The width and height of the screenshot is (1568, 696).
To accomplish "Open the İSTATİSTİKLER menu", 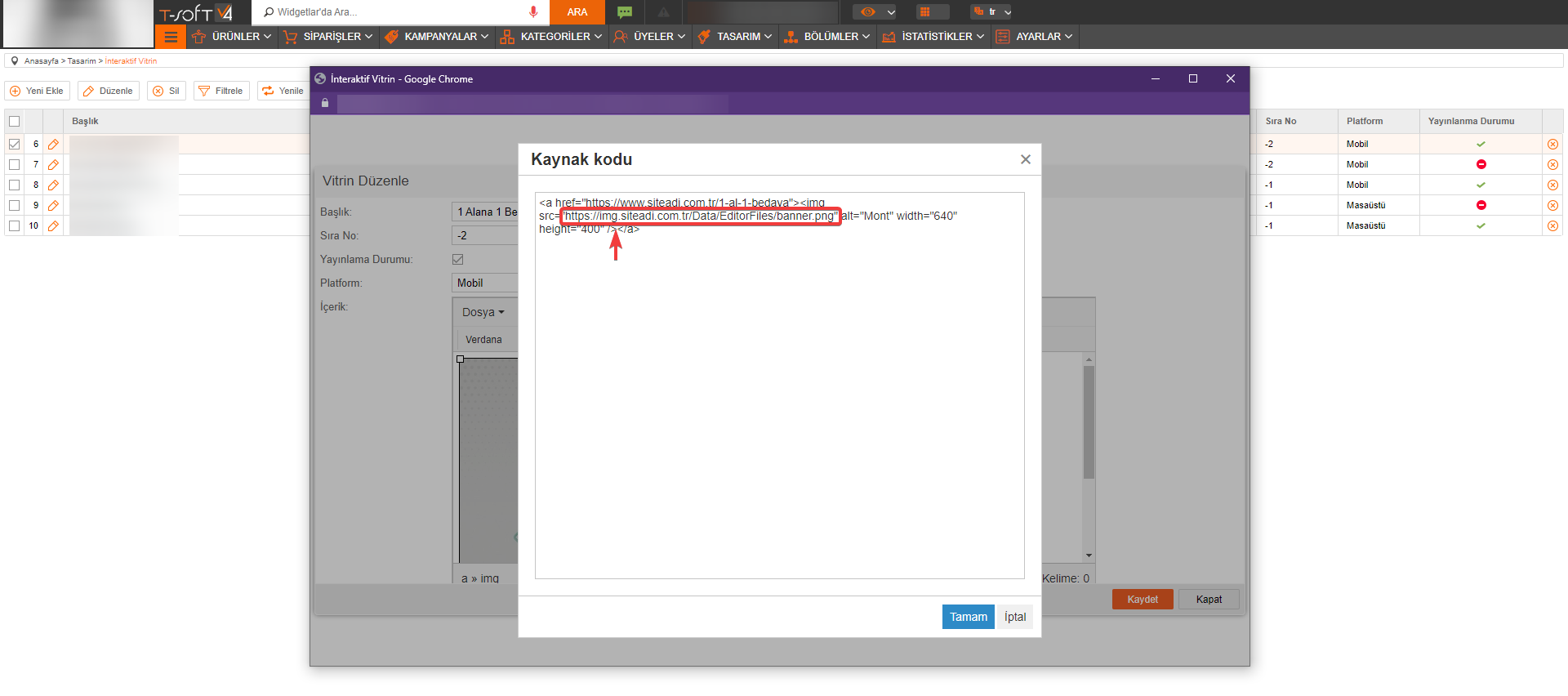I will 933,37.
